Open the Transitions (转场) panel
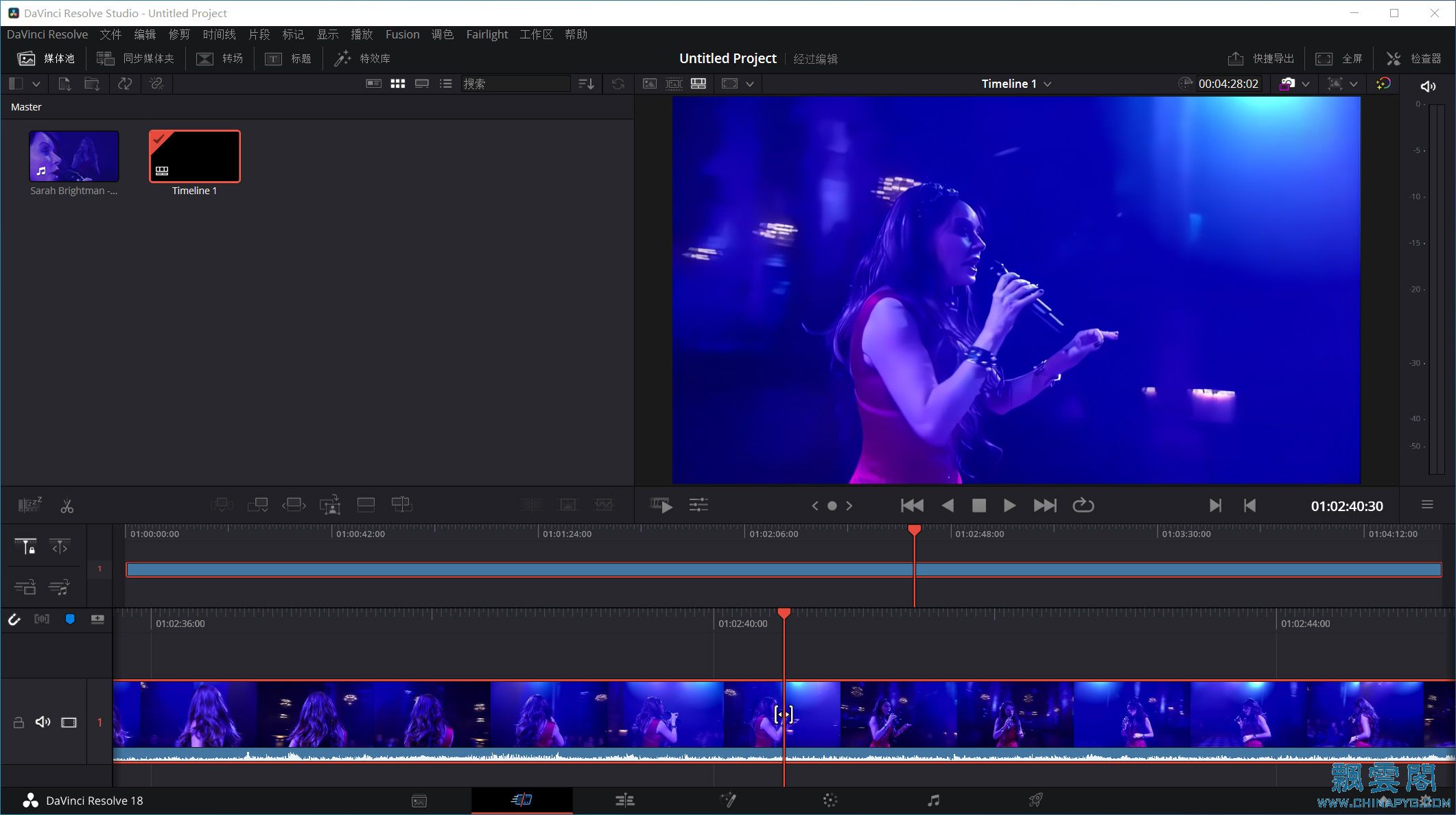This screenshot has width=1456, height=815. 220,58
